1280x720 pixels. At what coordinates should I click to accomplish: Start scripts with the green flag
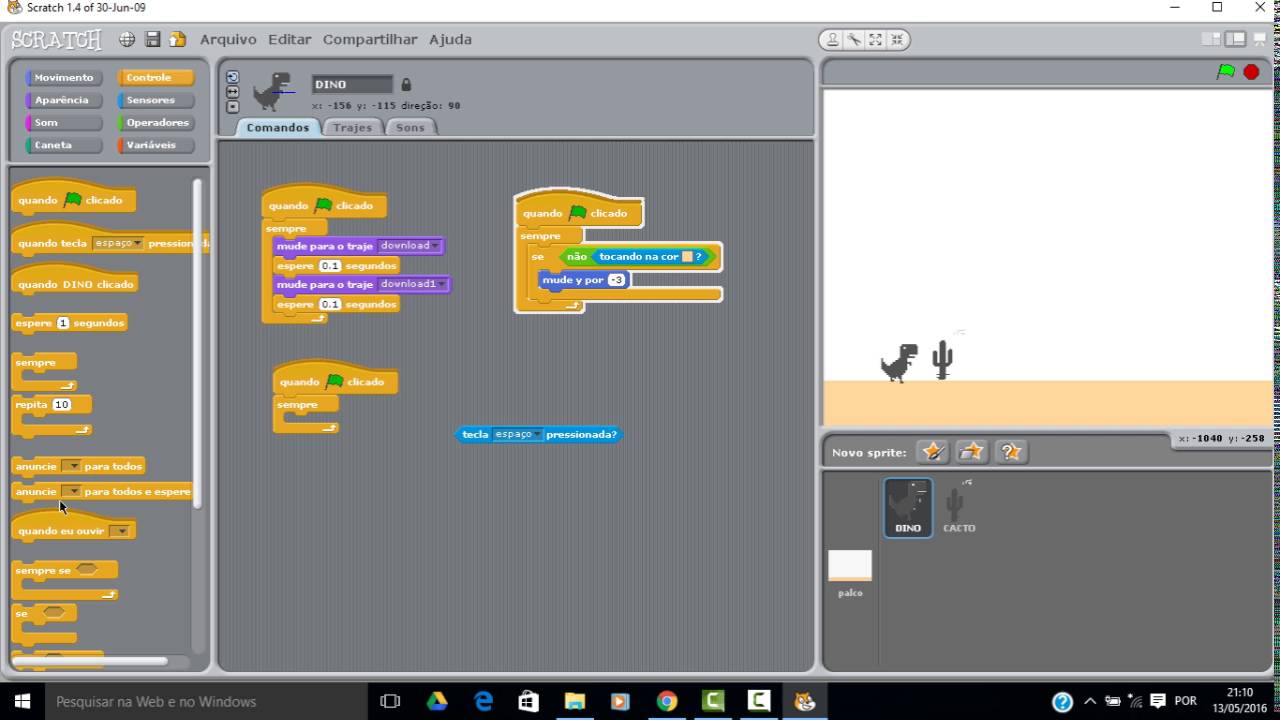coord(1226,72)
